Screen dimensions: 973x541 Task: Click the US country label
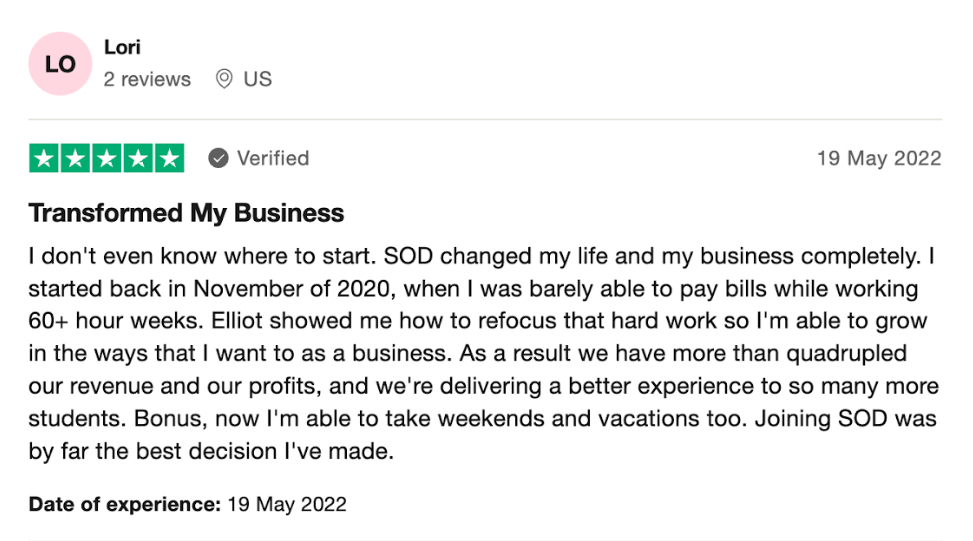(x=257, y=79)
